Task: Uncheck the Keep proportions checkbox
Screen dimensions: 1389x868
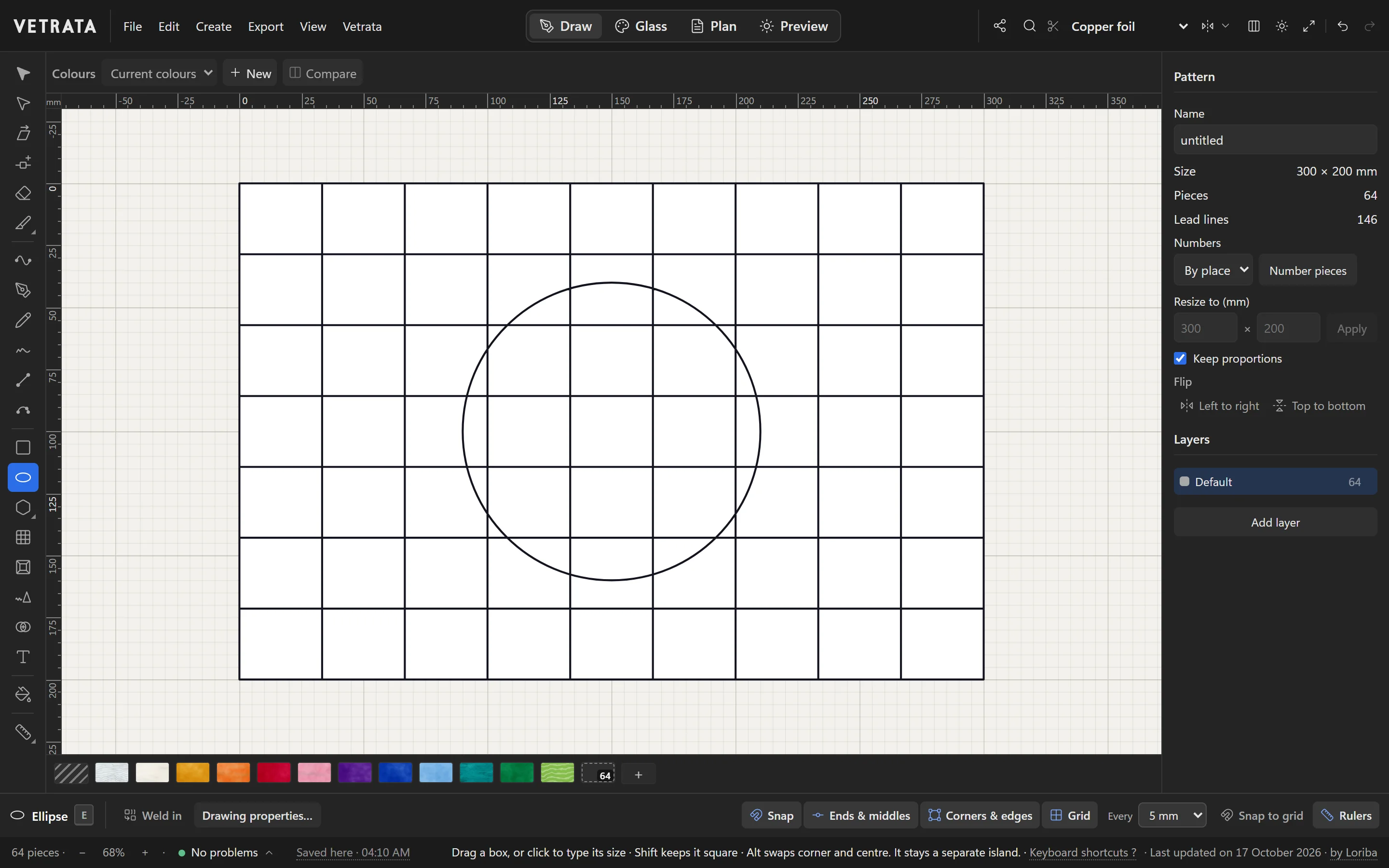Action: click(x=1180, y=358)
